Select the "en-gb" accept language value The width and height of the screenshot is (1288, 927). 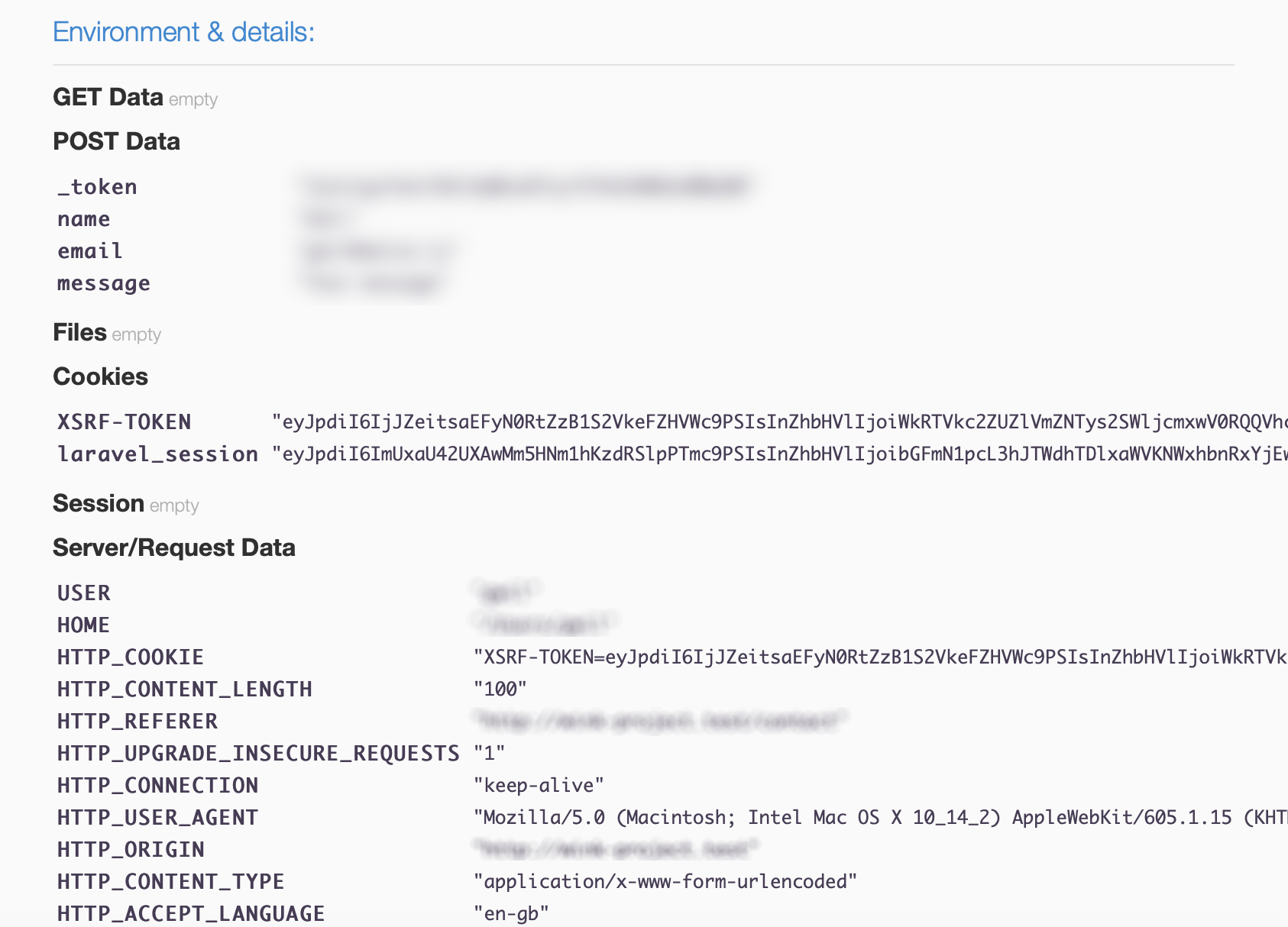click(x=511, y=914)
